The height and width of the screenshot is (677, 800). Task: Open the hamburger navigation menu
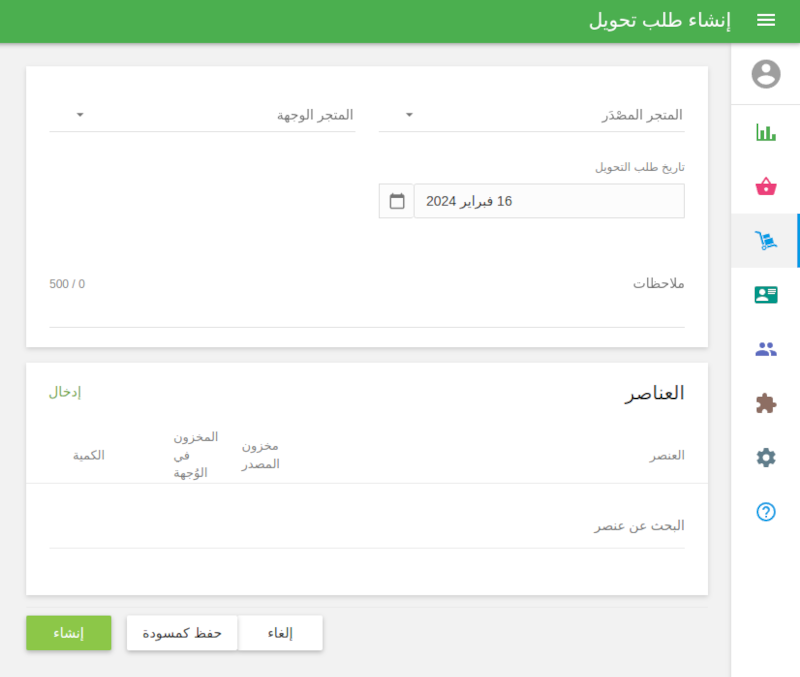pos(766,20)
